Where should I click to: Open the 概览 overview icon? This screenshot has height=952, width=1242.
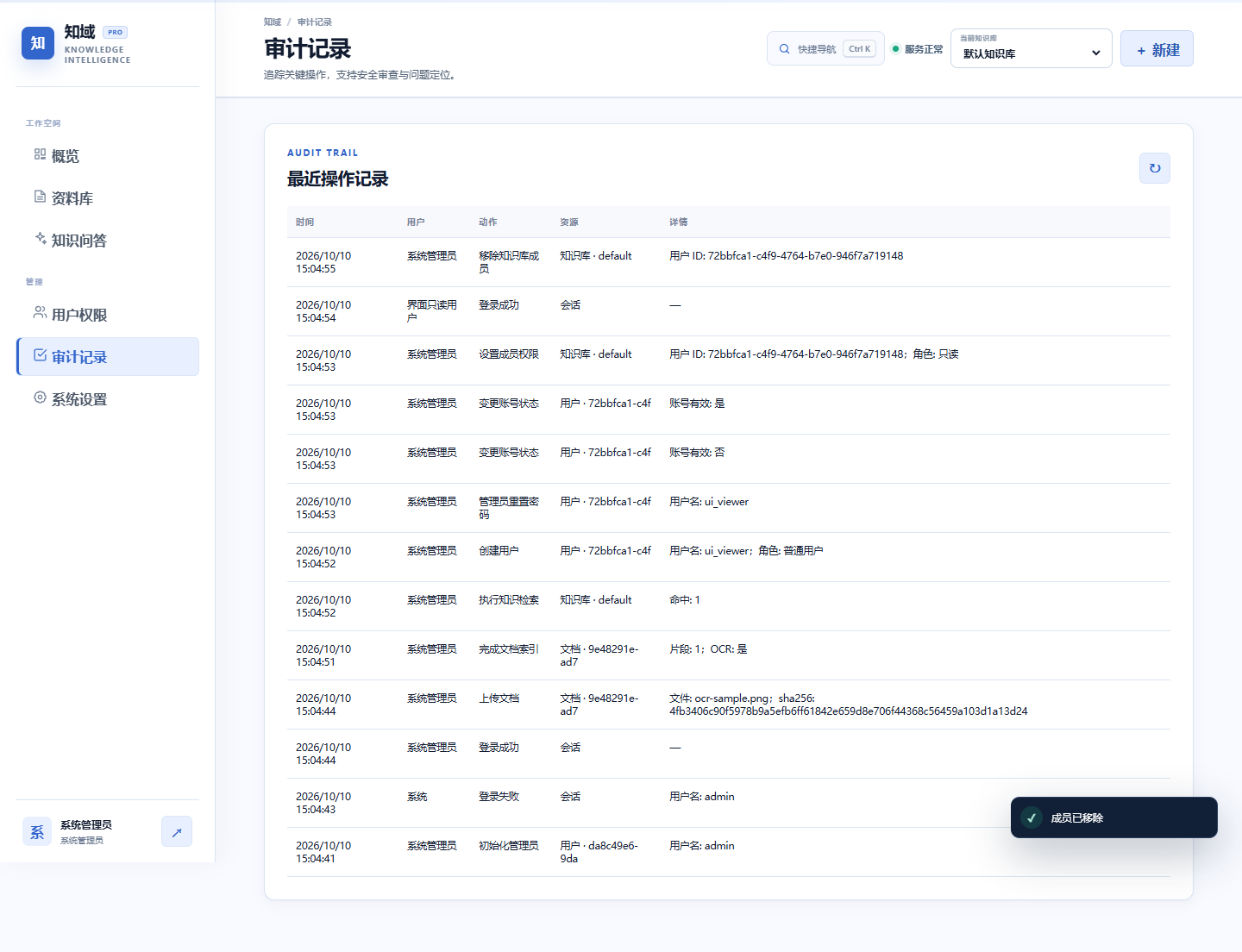tap(40, 154)
